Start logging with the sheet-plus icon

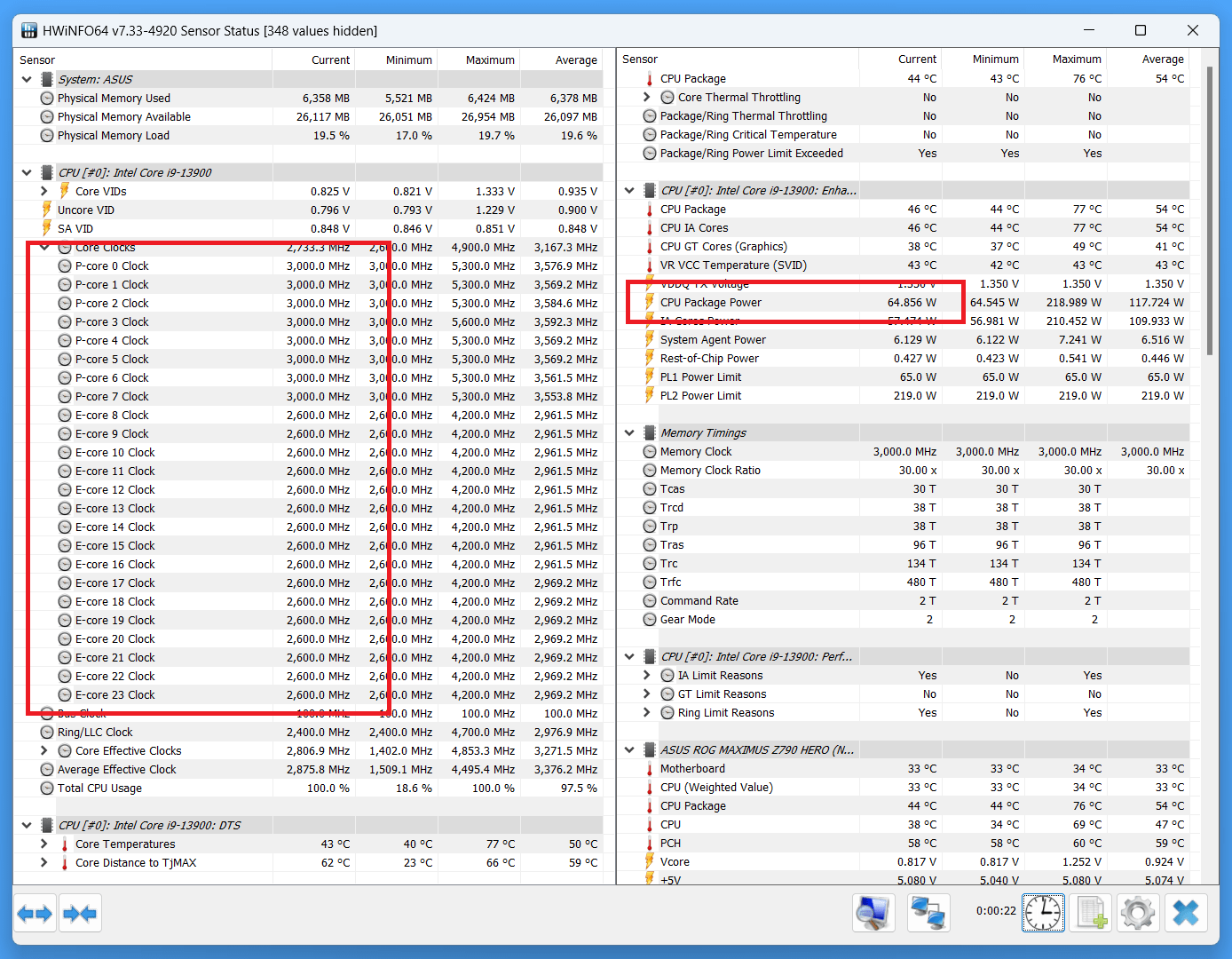pos(1091,912)
